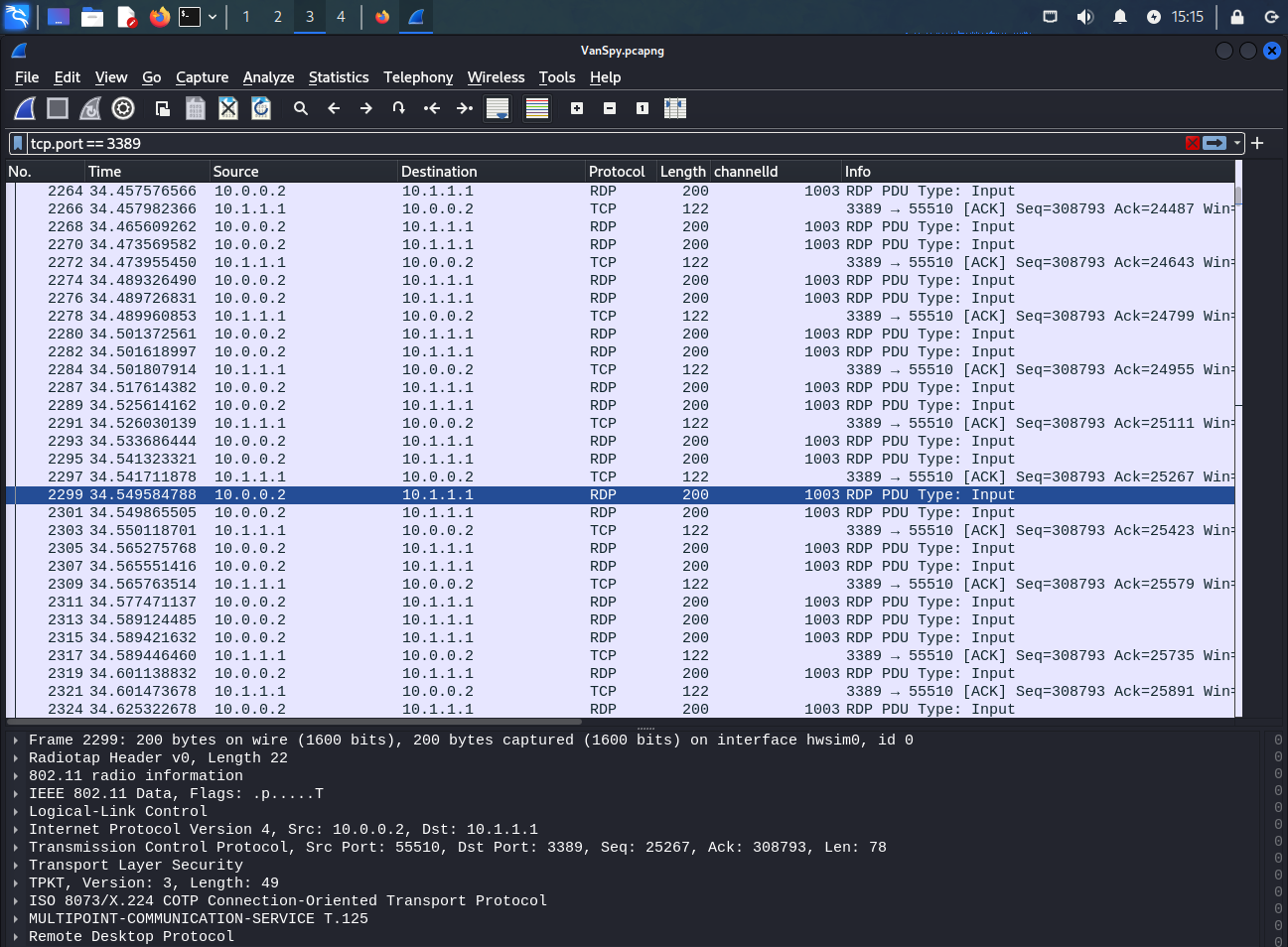1288x947 pixels.
Task: Open the Edit menu
Action: (x=68, y=77)
